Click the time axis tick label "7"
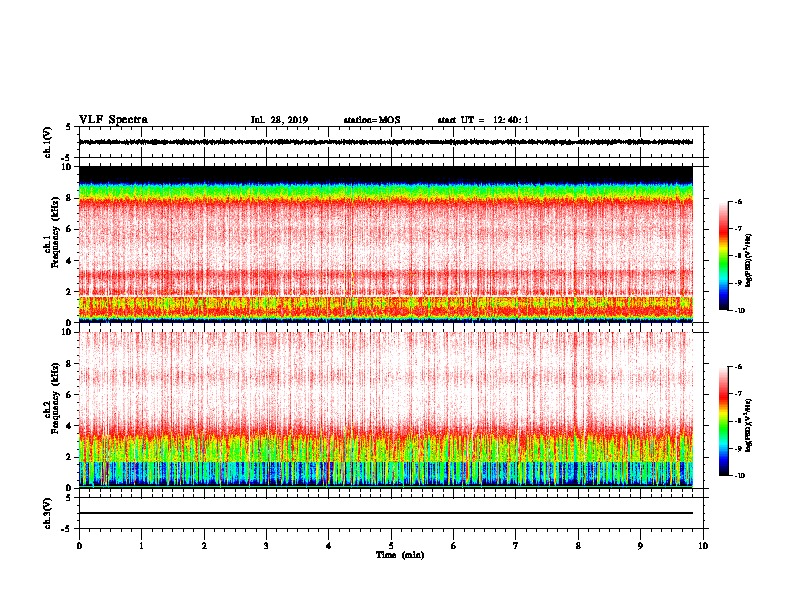Viewport: 792px width, 612px height. tap(516, 546)
